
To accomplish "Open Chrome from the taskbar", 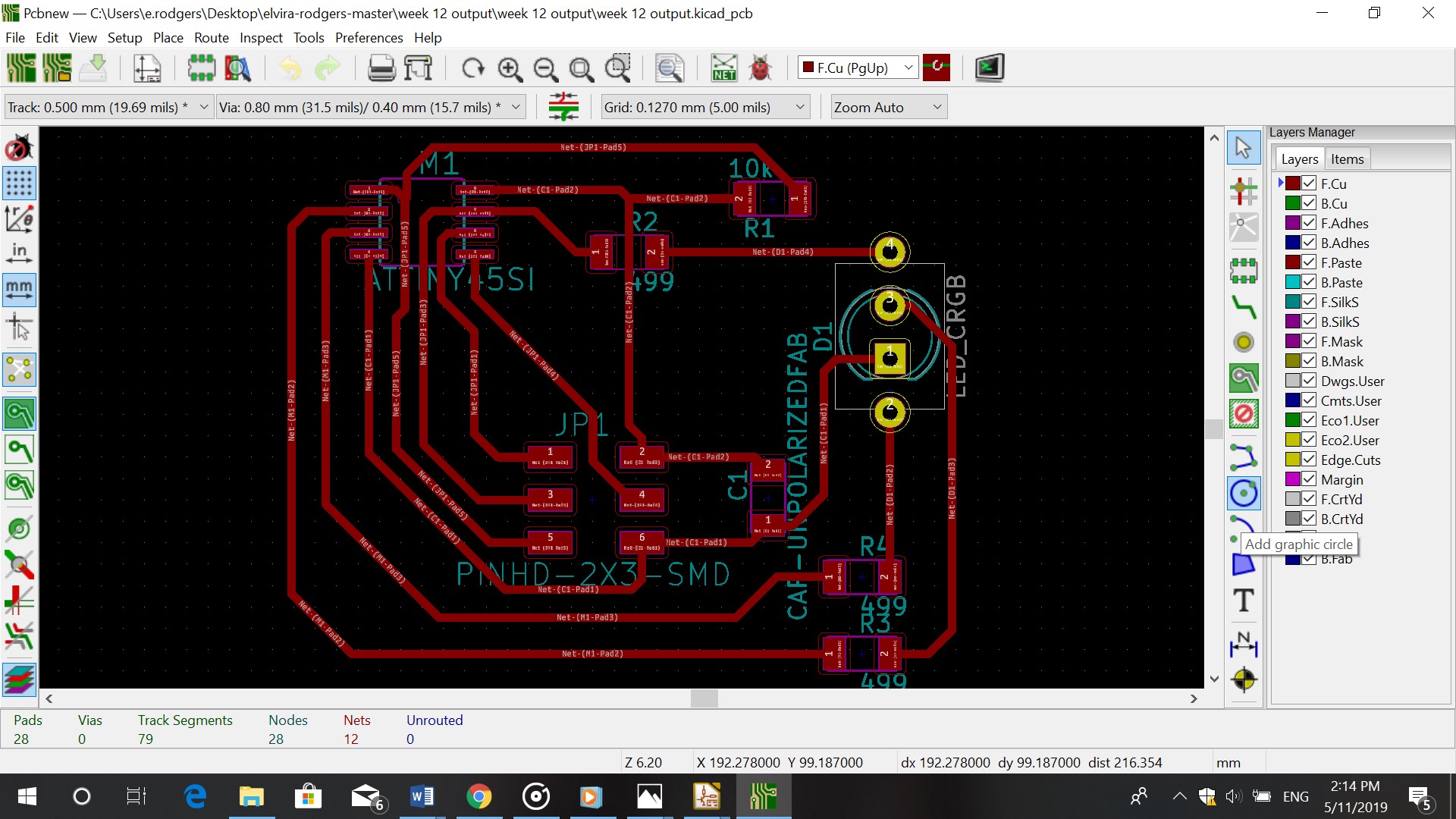I will (479, 797).
